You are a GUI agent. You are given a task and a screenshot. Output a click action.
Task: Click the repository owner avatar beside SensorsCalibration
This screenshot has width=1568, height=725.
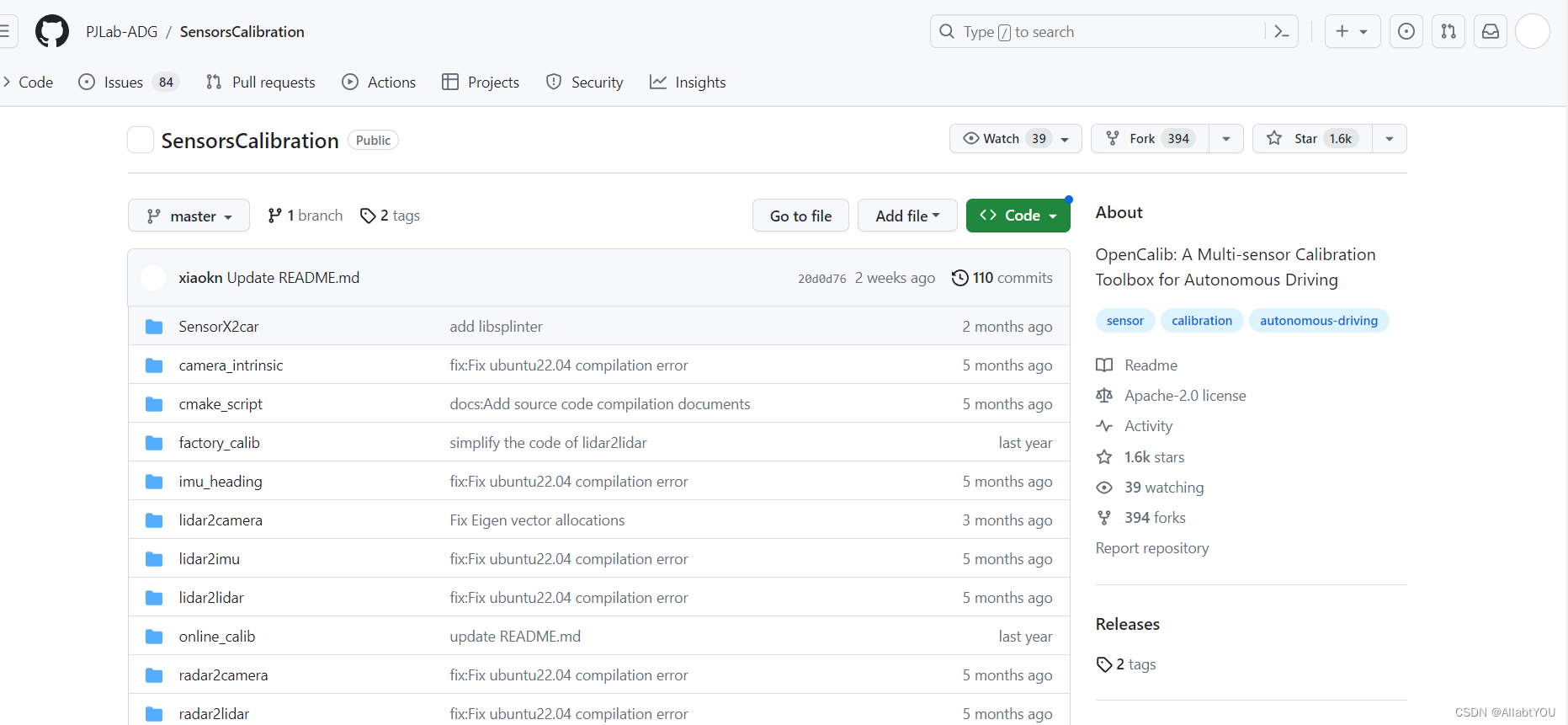141,140
